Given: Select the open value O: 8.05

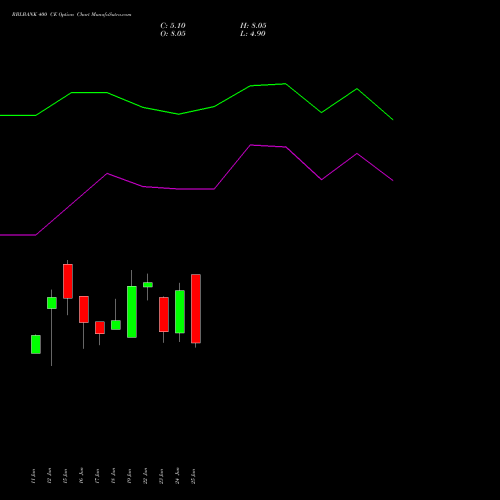Looking at the screenshot, I should coord(173,34).
